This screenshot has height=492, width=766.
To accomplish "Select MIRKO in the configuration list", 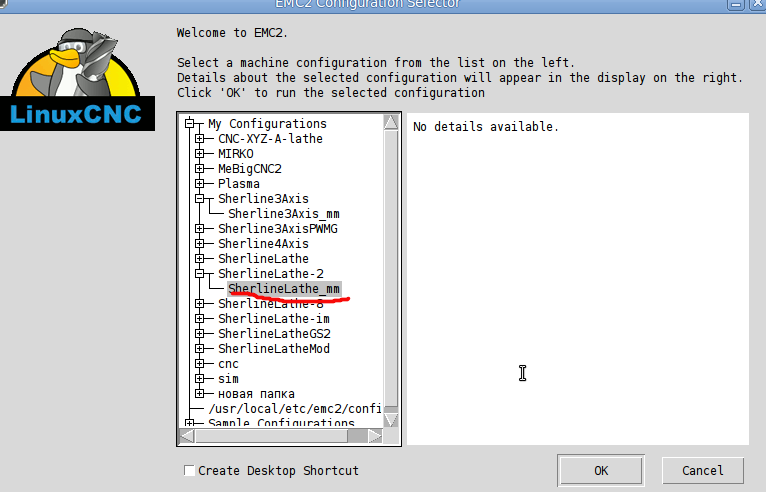I will (235, 154).
